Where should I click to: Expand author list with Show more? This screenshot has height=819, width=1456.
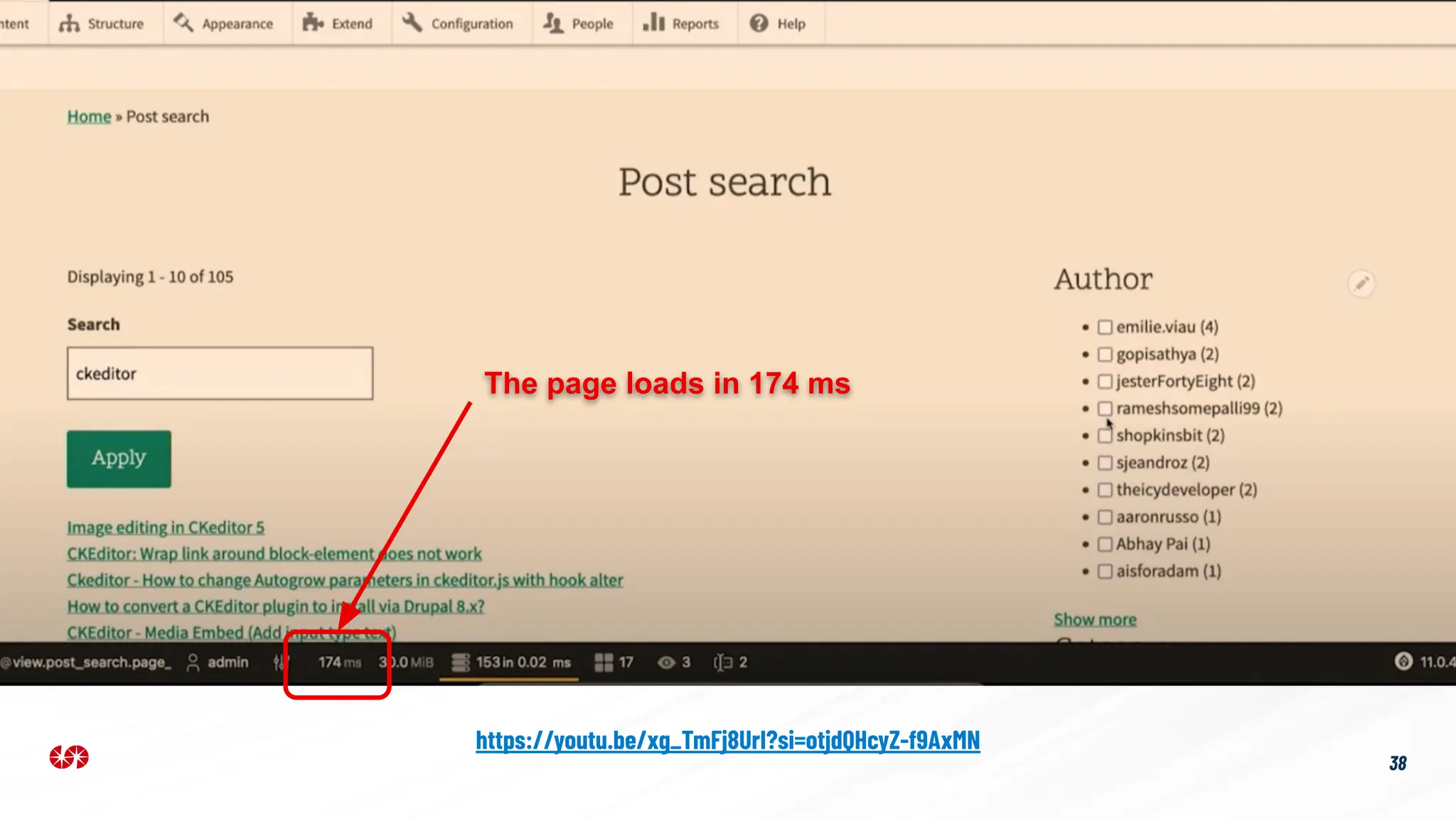click(x=1095, y=619)
